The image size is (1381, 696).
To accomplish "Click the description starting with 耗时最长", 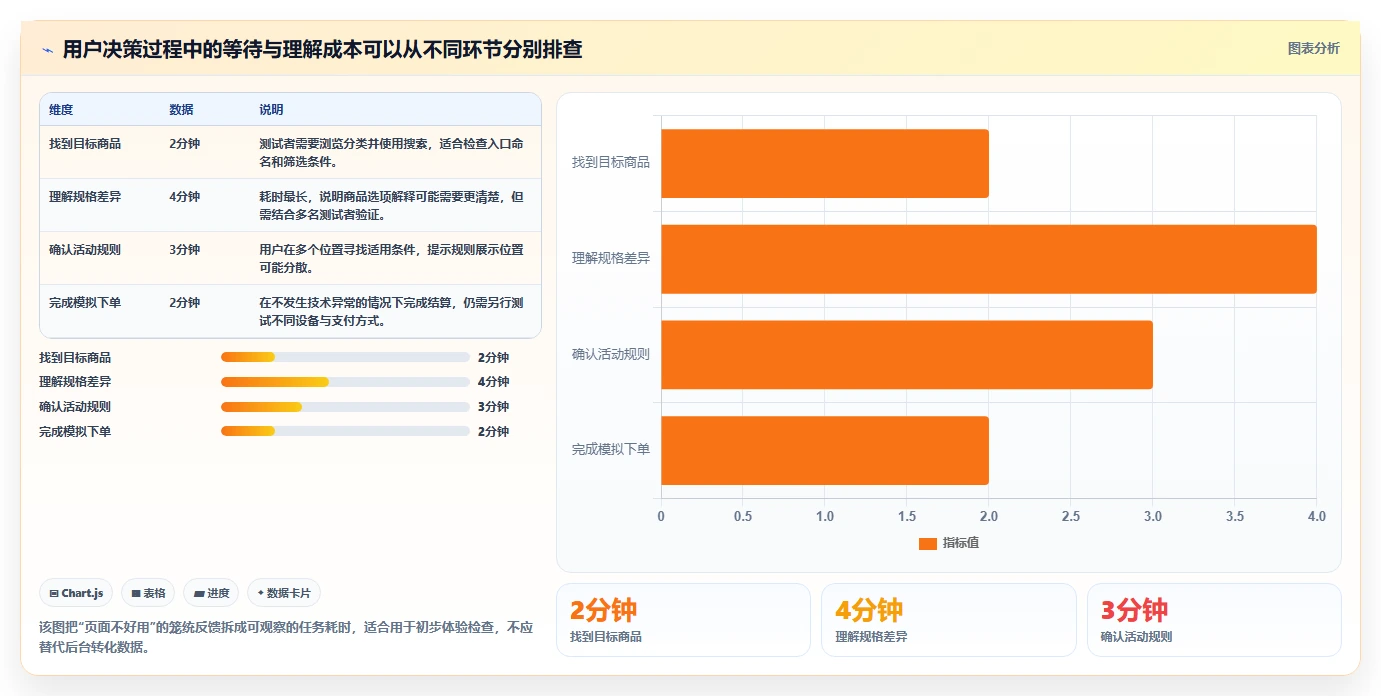I will coord(391,205).
